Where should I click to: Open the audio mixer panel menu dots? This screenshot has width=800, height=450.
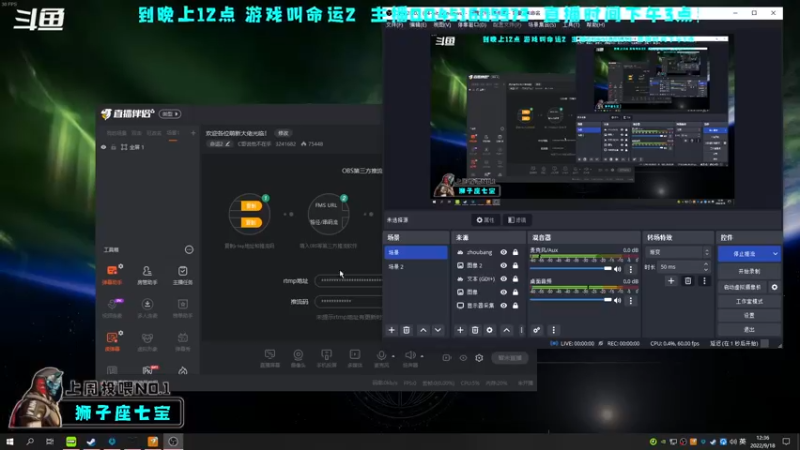[553, 330]
